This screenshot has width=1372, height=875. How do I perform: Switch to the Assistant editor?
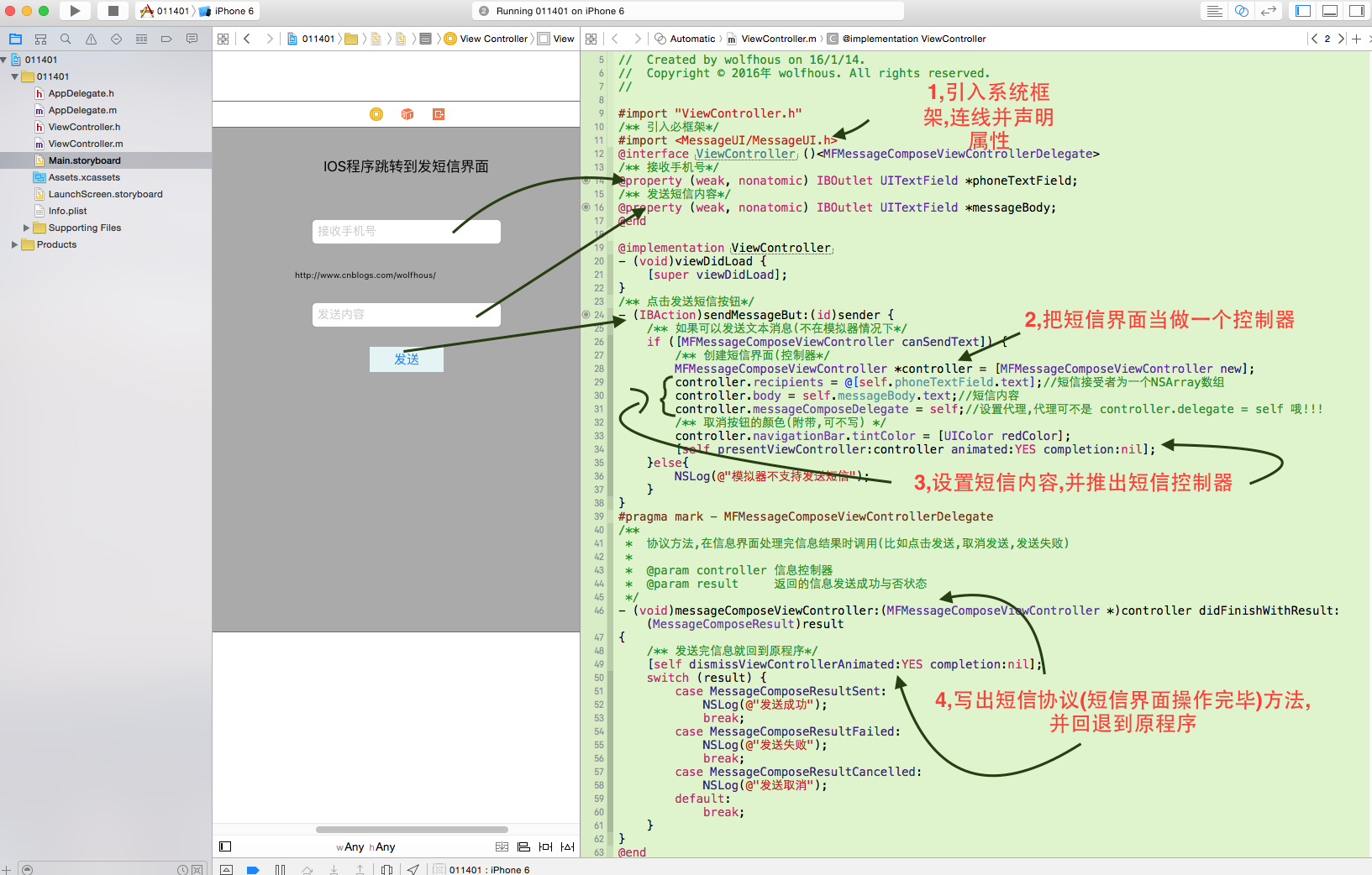click(x=1241, y=10)
